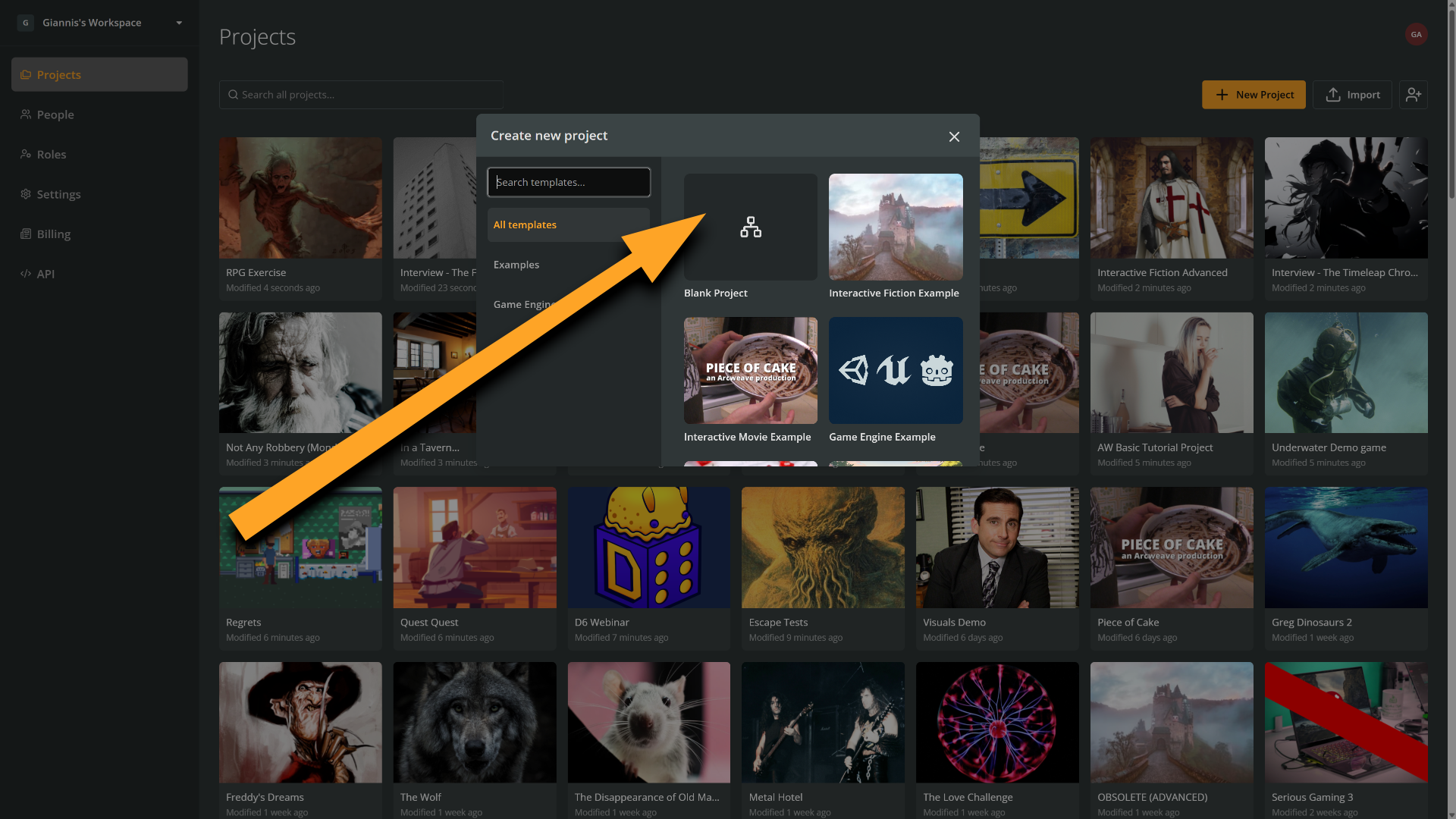Click the Billing icon in sidebar

coord(26,234)
